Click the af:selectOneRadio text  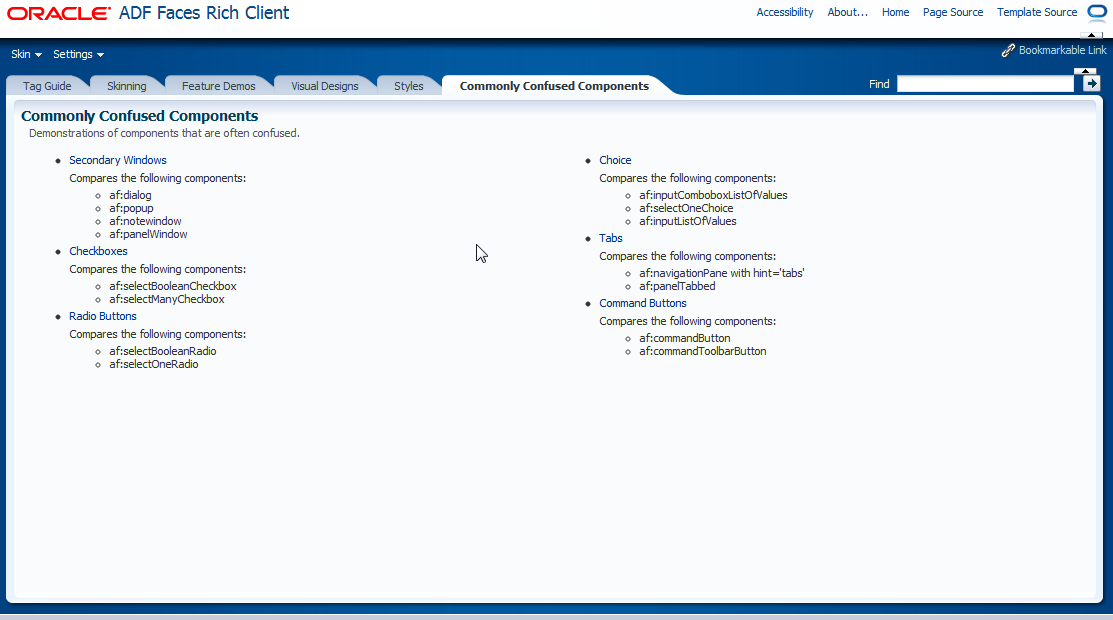pyautogui.click(x=153, y=364)
